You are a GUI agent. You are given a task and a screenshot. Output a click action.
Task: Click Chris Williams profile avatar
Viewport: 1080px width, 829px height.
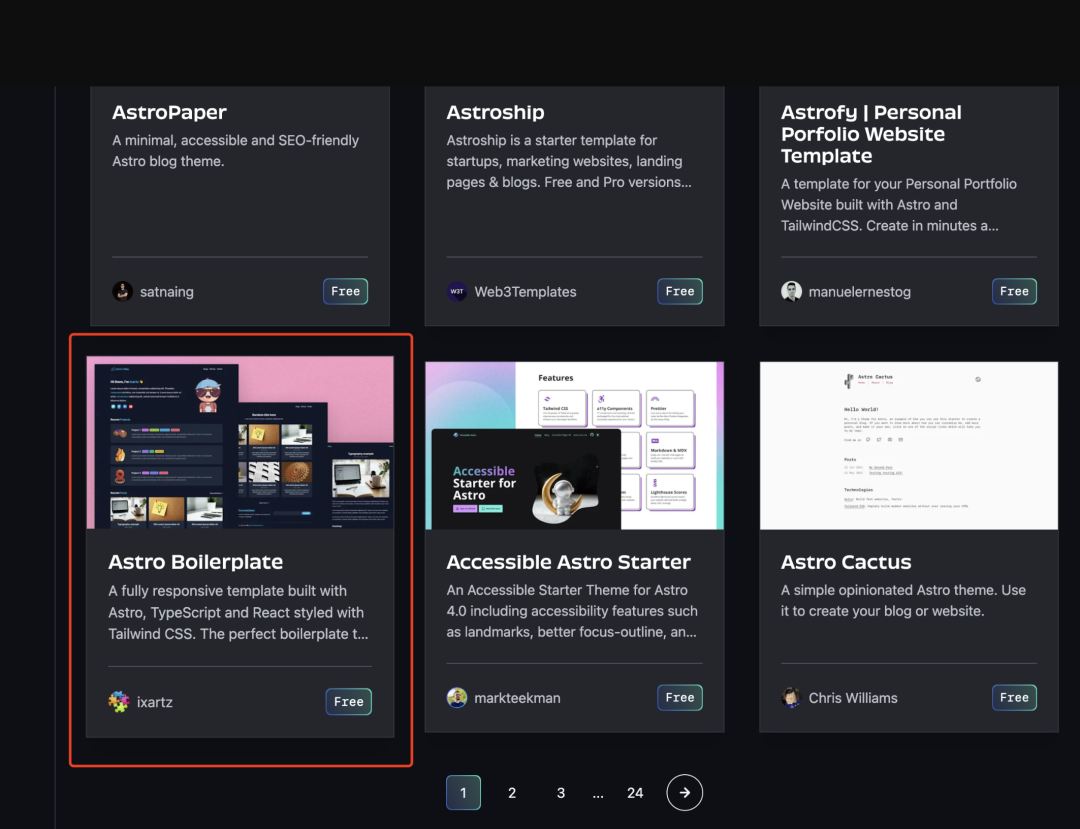(791, 698)
